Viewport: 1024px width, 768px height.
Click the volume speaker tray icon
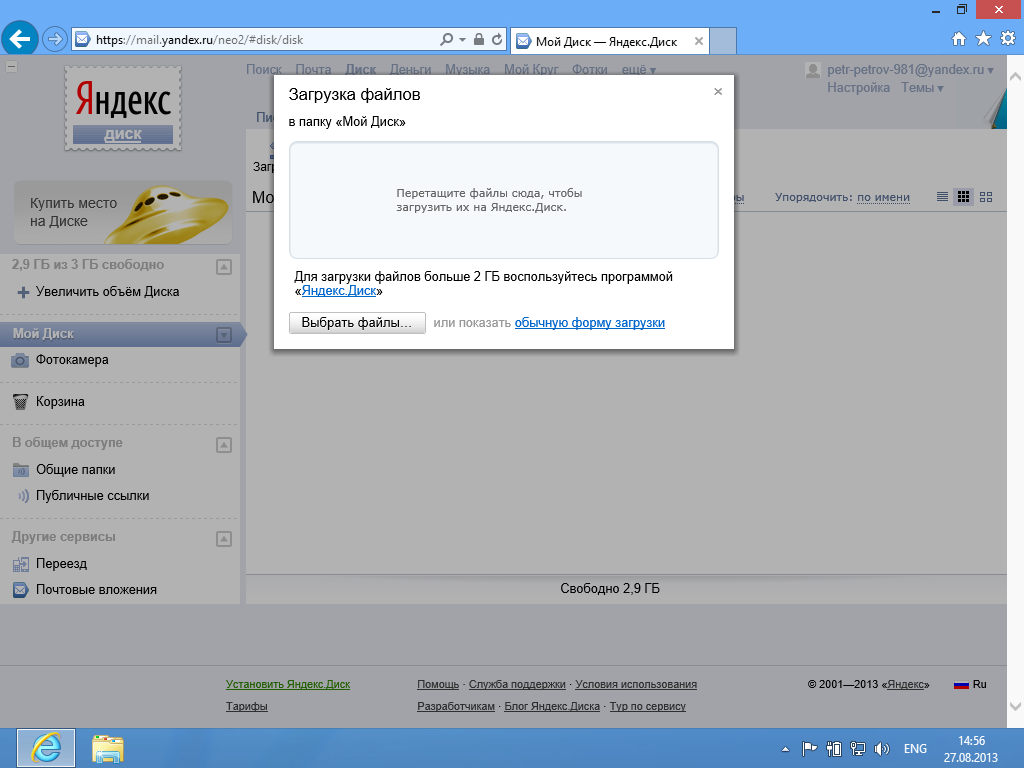(x=882, y=749)
